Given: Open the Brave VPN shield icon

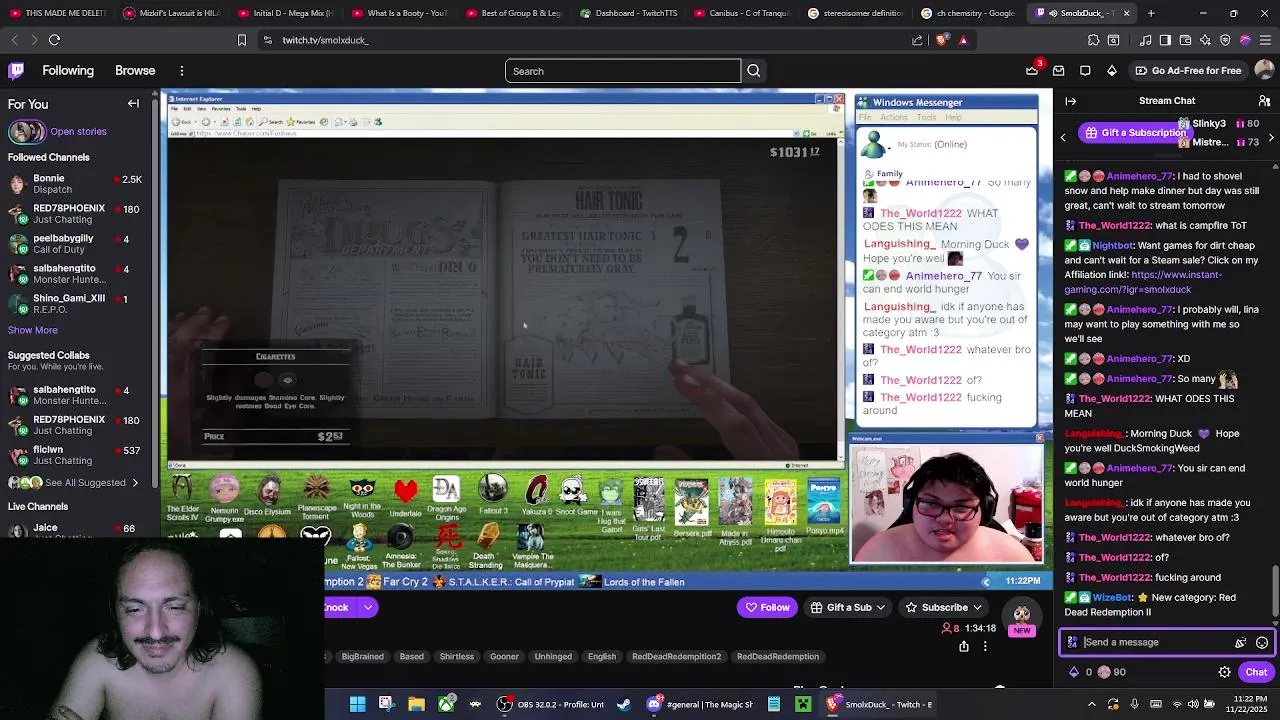Looking at the screenshot, I should tap(1225, 40).
